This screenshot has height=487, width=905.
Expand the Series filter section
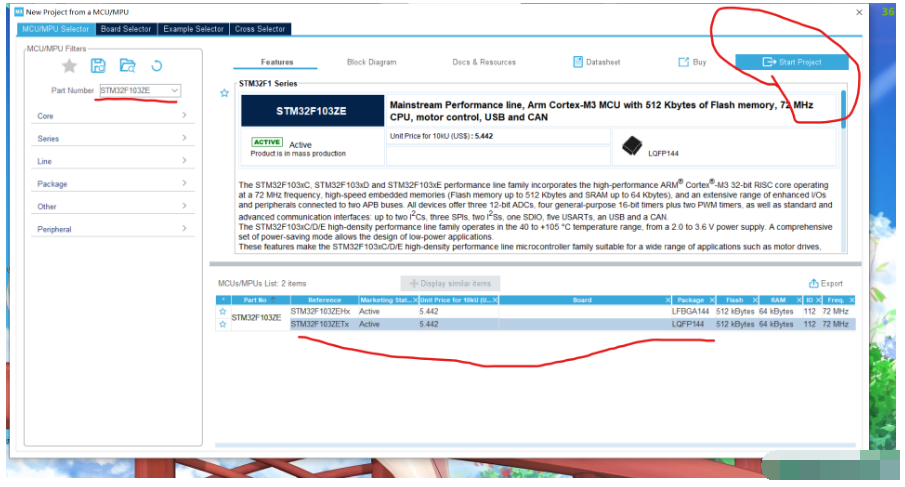coord(113,138)
